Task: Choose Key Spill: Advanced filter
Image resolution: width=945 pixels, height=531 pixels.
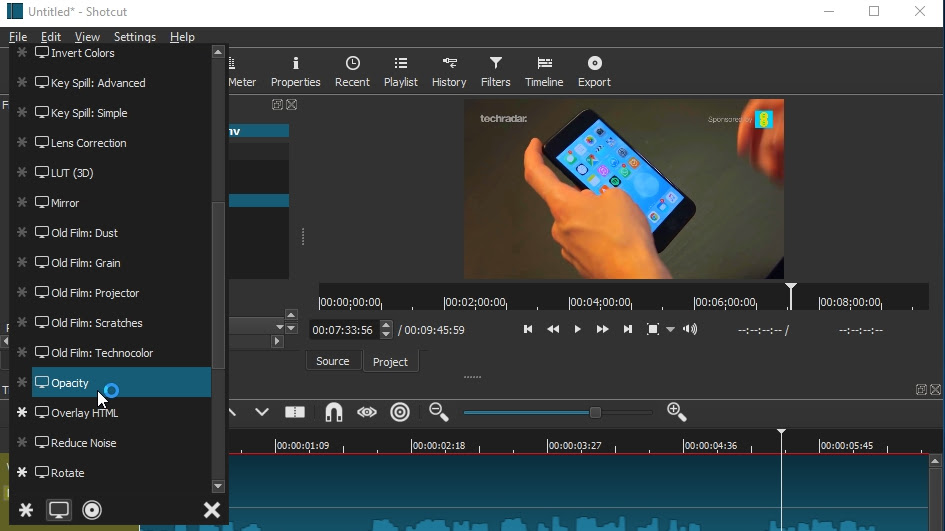Action: [121, 83]
